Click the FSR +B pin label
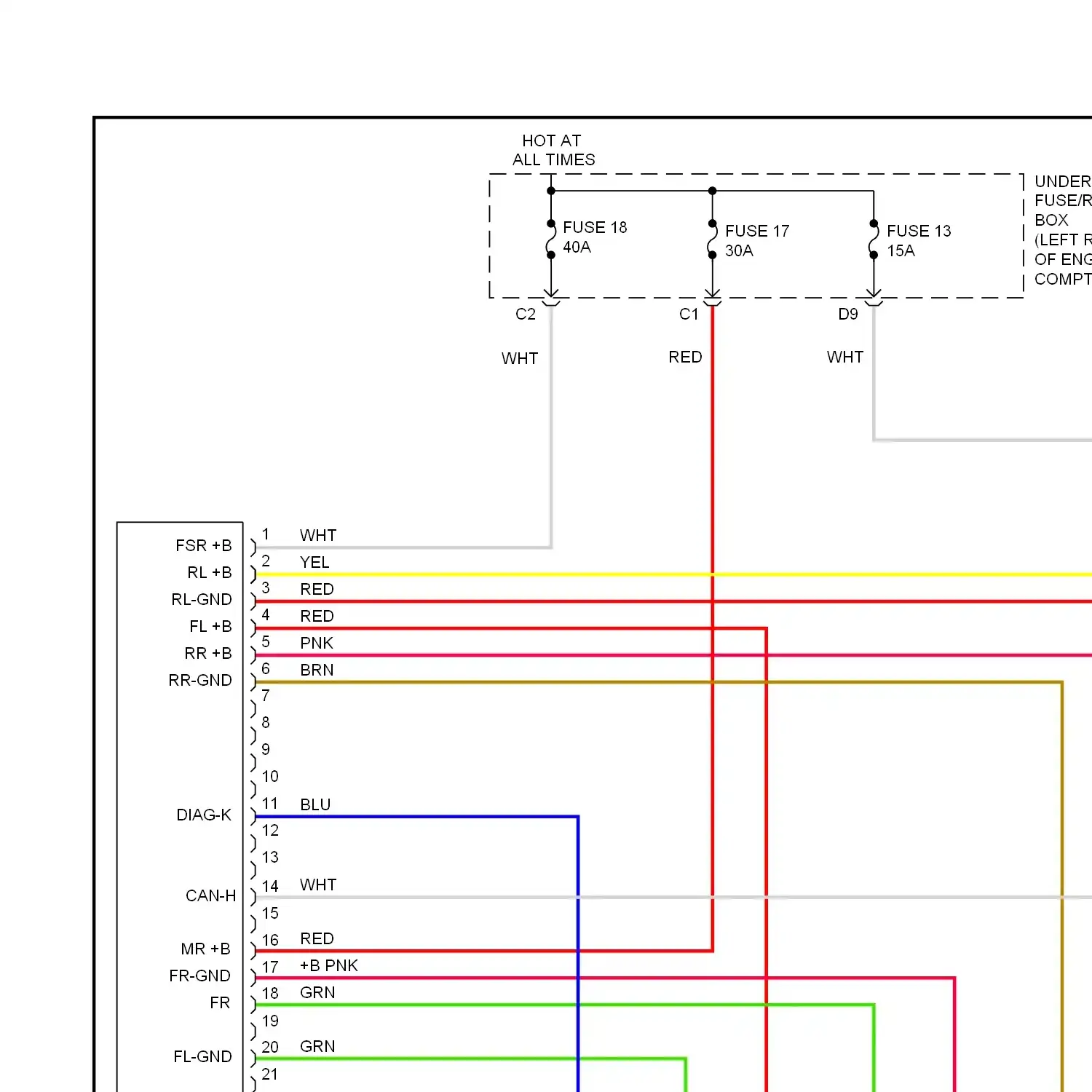The width and height of the screenshot is (1092, 1092). (203, 545)
